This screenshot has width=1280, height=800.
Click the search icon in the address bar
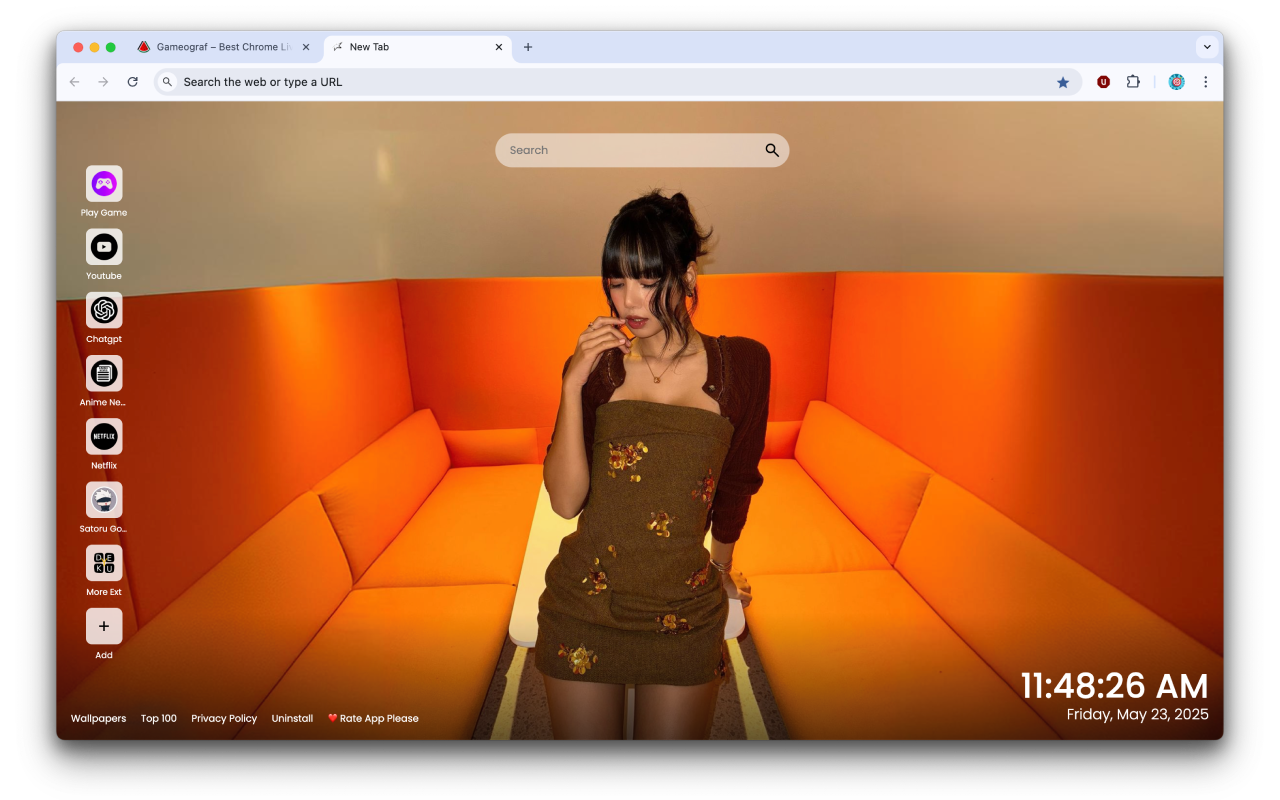168,82
